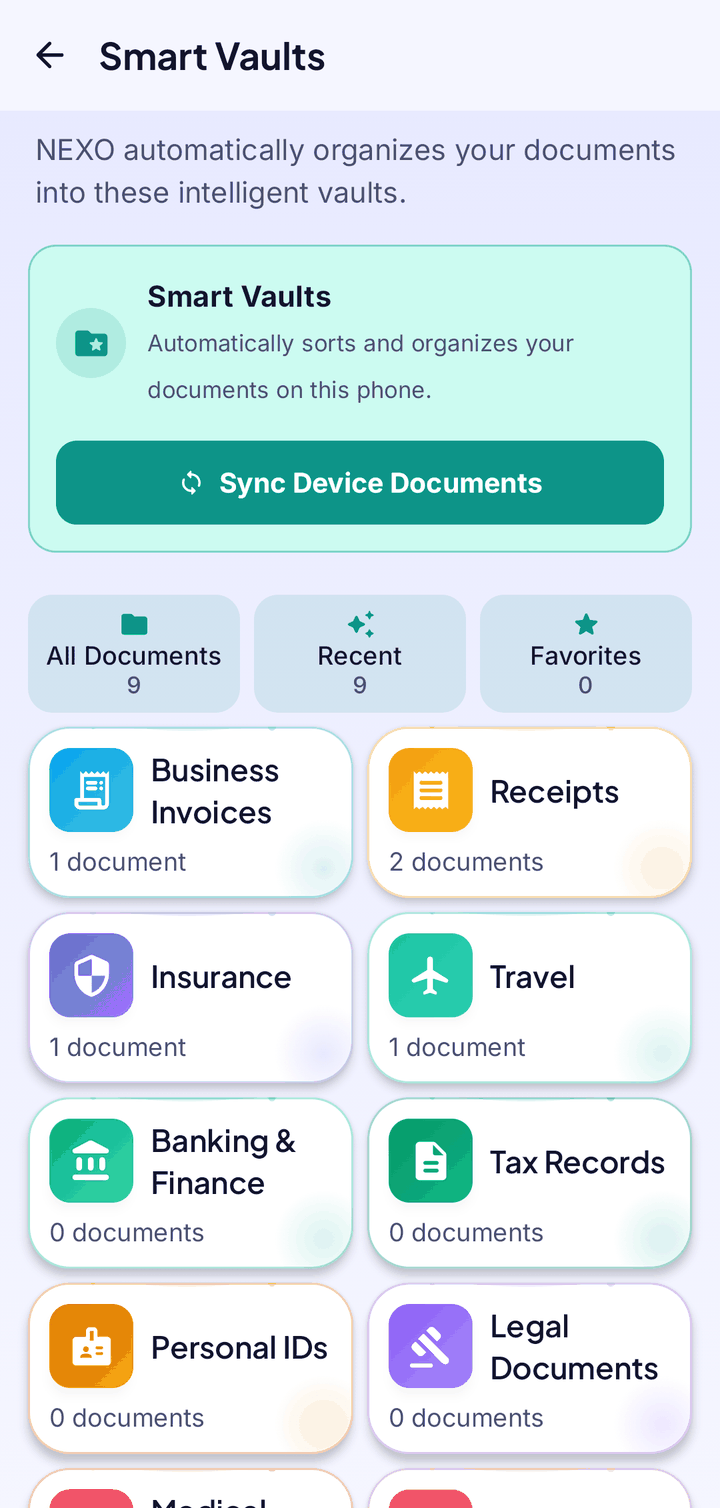Open the Business Invoices vault

coord(191,813)
